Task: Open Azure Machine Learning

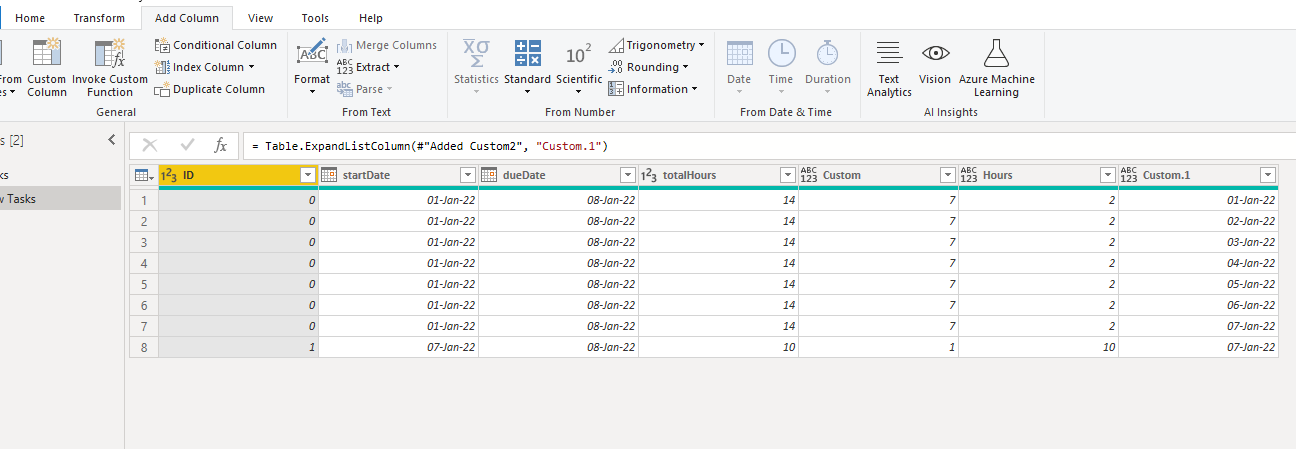Action: click(x=997, y=67)
